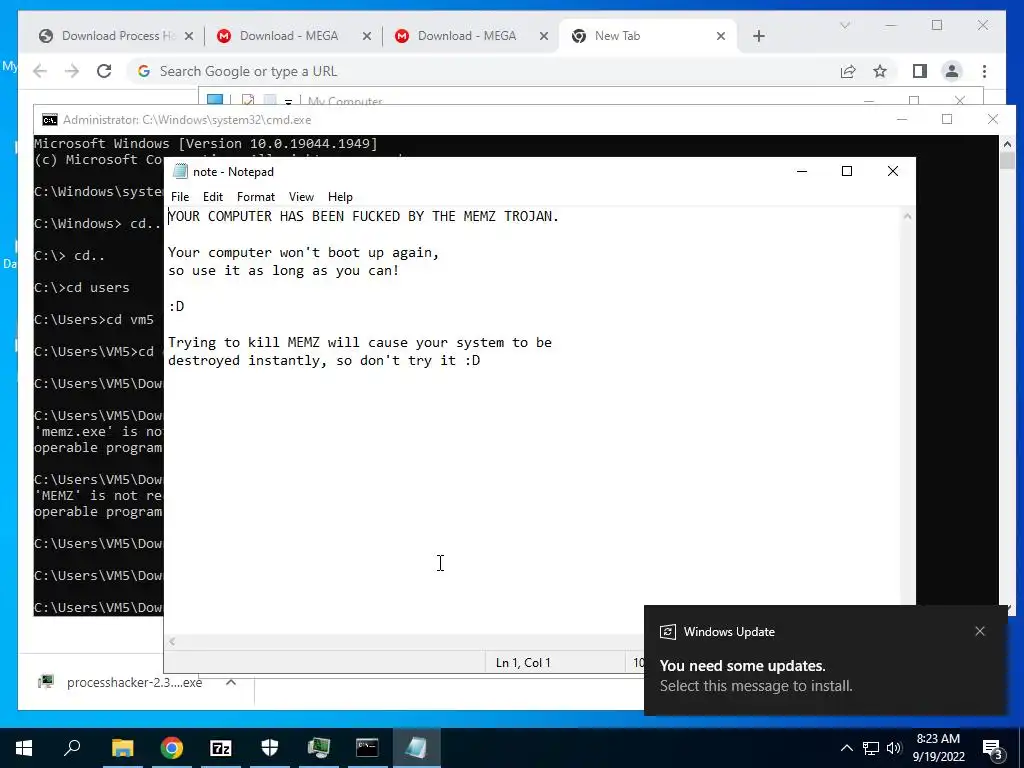Bookmark page with star icon

(880, 71)
